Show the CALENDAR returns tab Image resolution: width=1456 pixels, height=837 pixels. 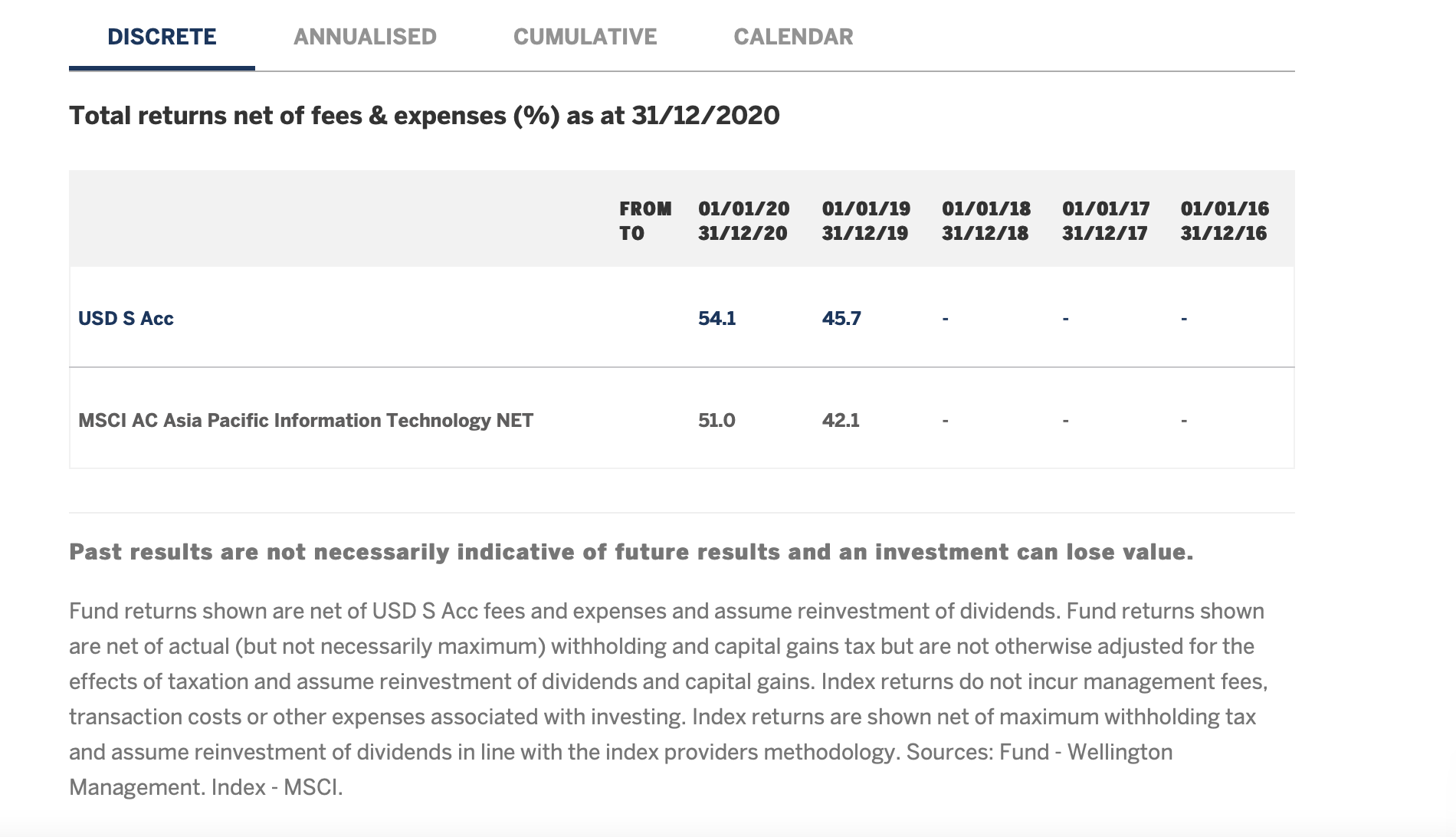[x=793, y=37]
